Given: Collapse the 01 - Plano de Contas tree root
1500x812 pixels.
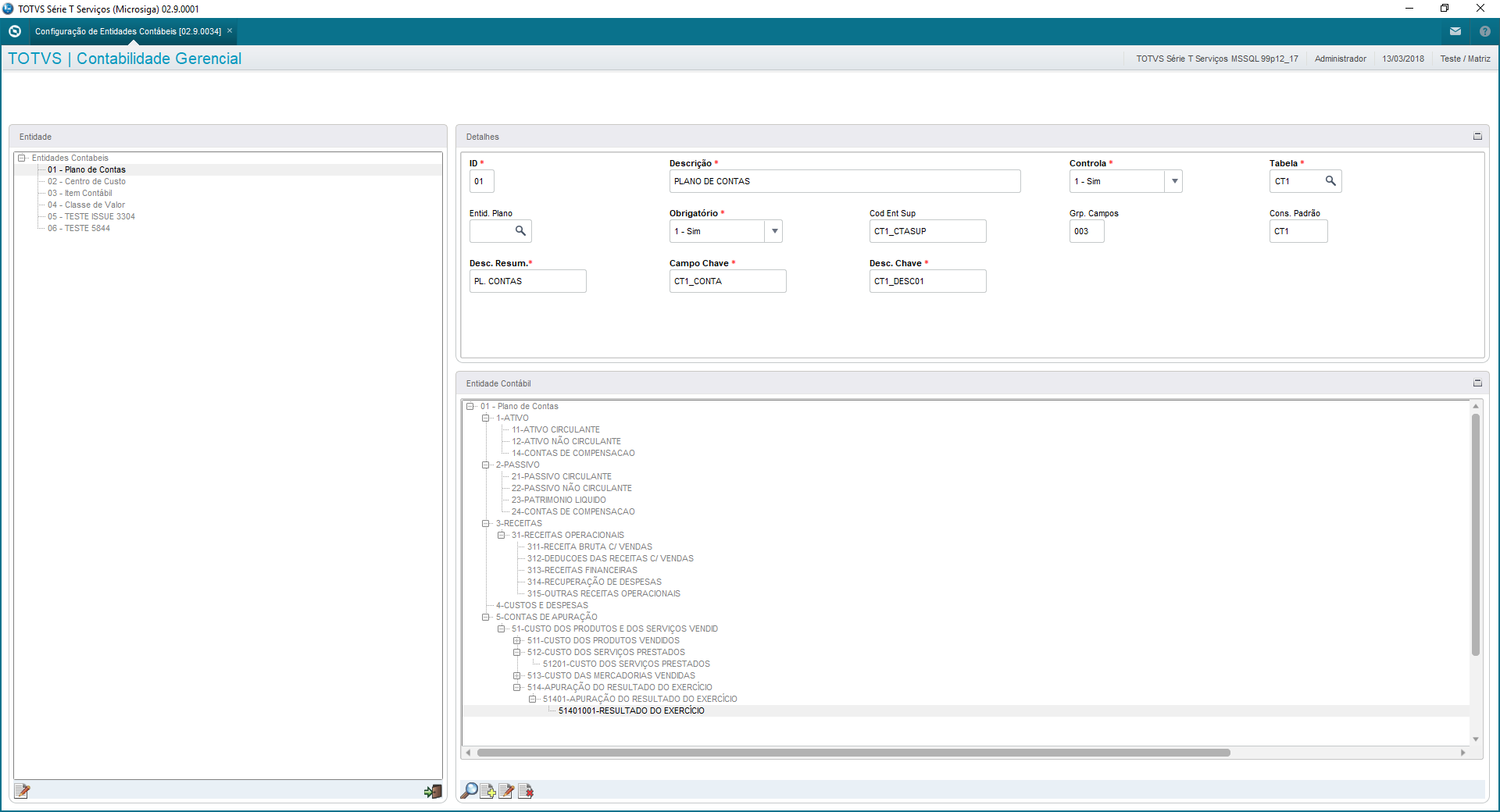Looking at the screenshot, I should click(x=470, y=406).
